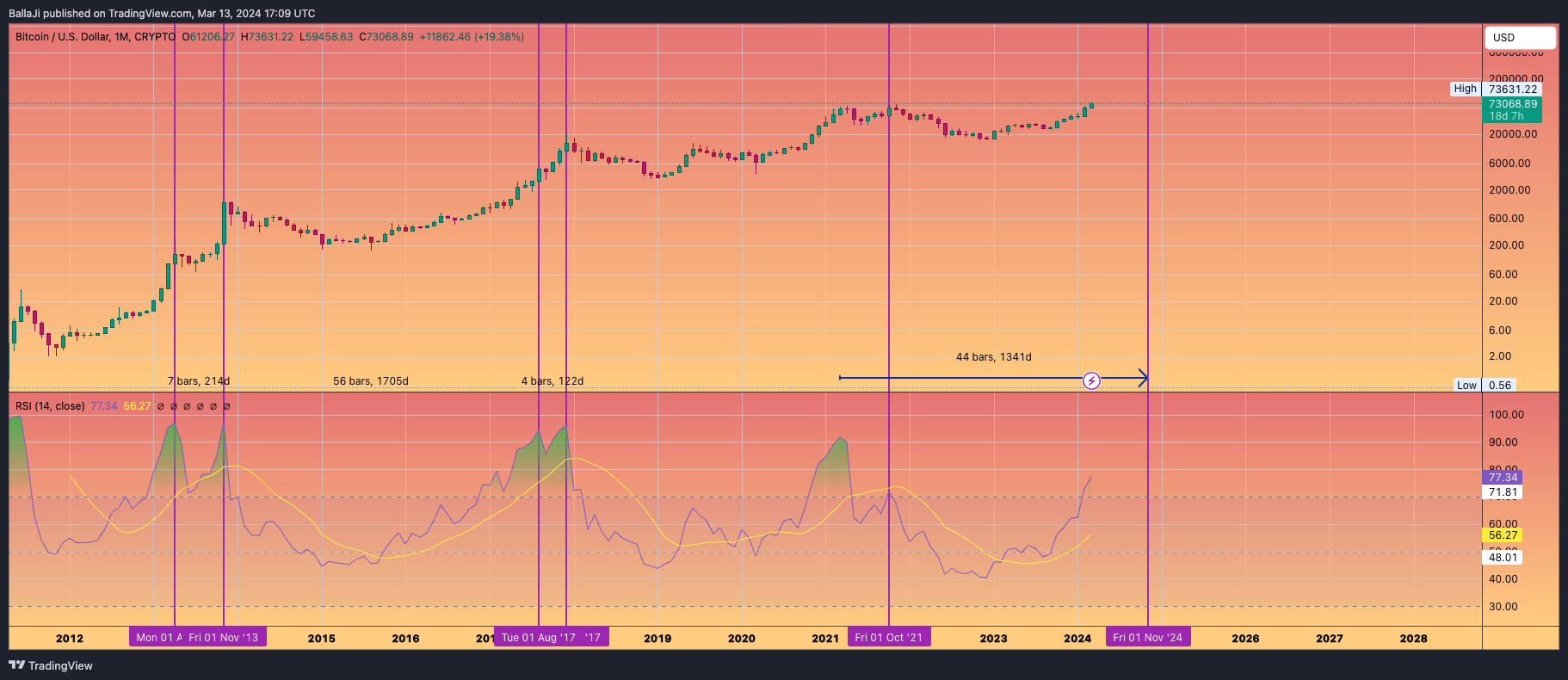Click the 18d 7h countdown label
The width and height of the screenshot is (1568, 680).
click(1506, 116)
